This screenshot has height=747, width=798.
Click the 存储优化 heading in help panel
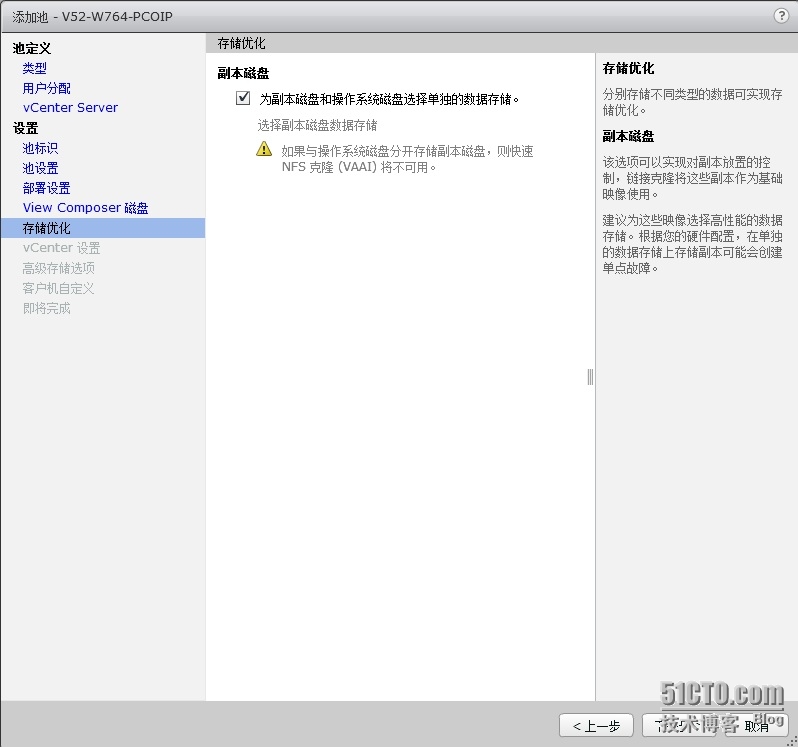click(x=628, y=68)
